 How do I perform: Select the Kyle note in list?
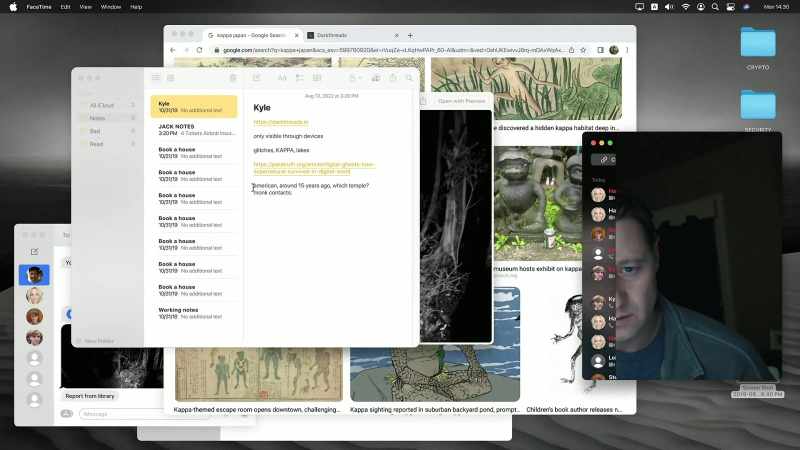click(x=194, y=107)
